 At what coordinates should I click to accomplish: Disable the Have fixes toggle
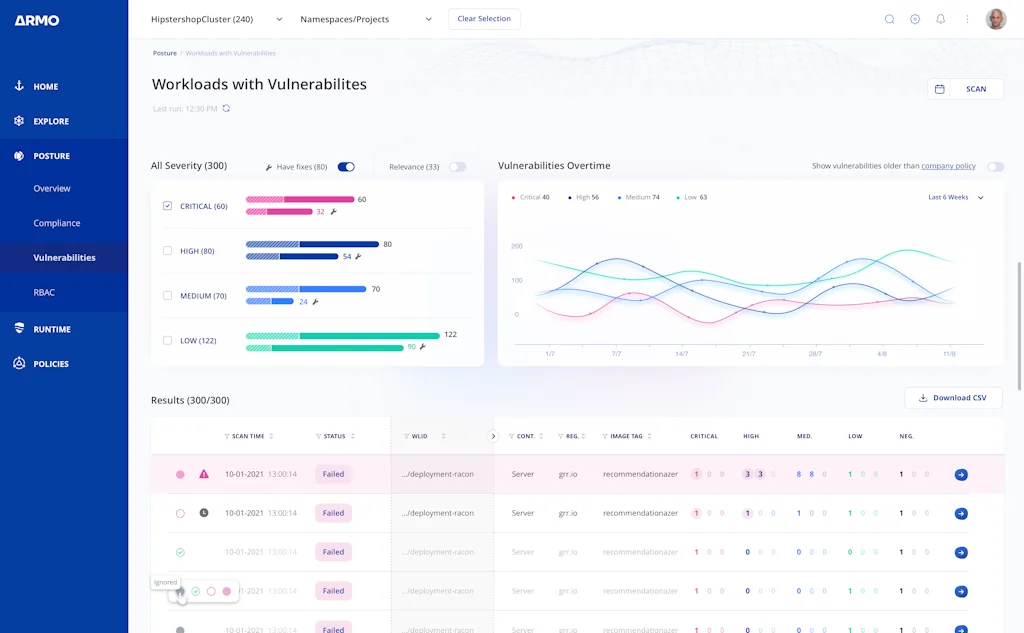(346, 167)
